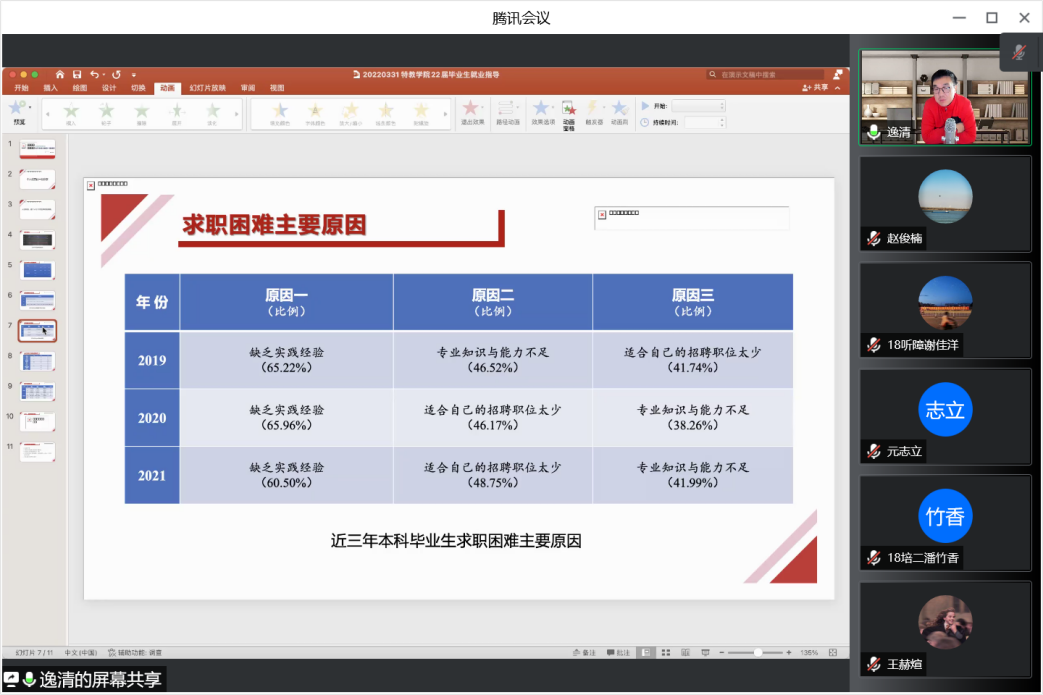Click the 备注 notes toggle in status bar

pyautogui.click(x=584, y=653)
